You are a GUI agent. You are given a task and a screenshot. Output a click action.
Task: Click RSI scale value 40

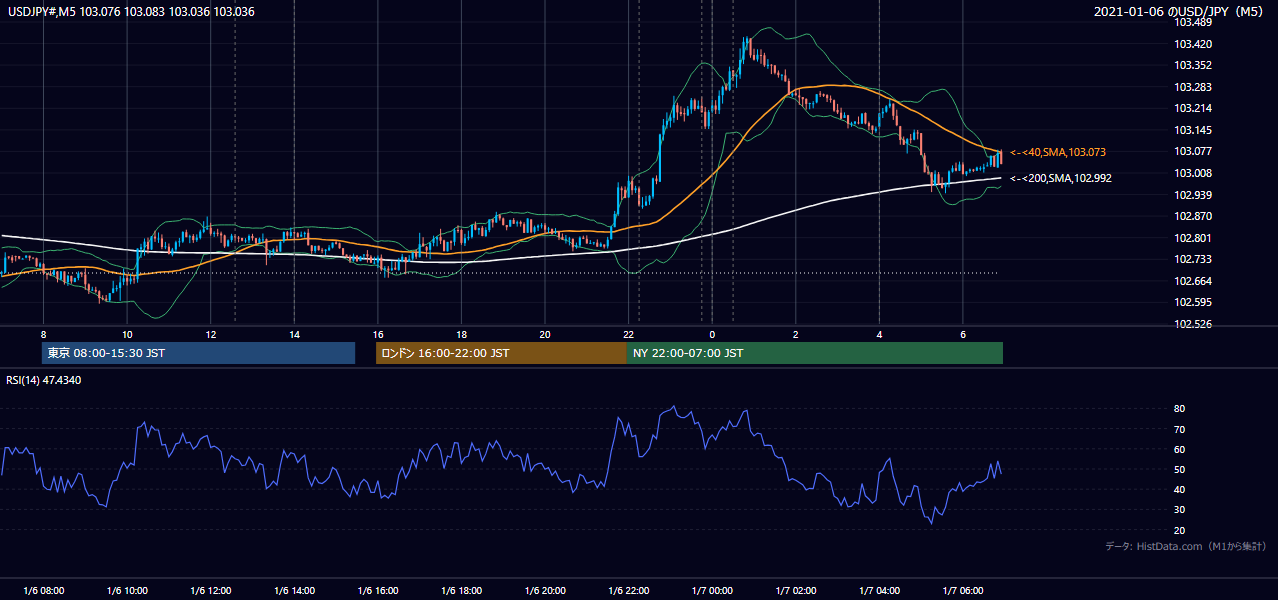click(x=1180, y=490)
